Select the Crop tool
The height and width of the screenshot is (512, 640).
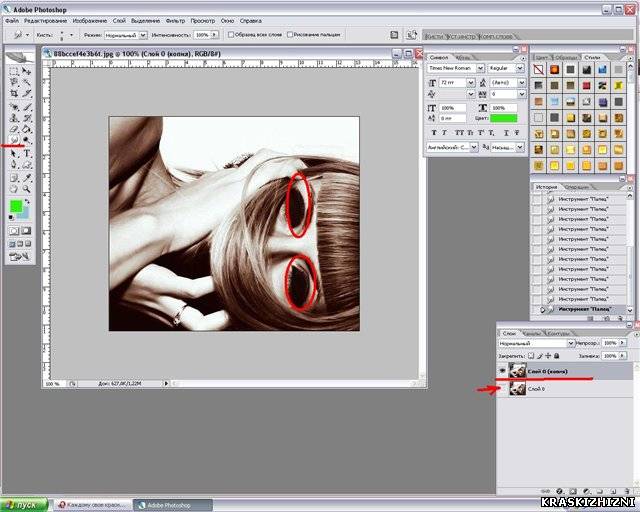pos(14,93)
